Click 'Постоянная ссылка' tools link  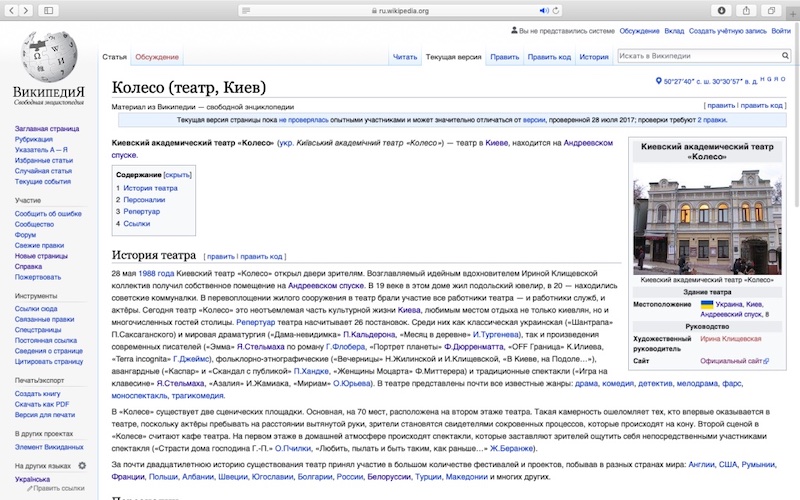point(46,340)
